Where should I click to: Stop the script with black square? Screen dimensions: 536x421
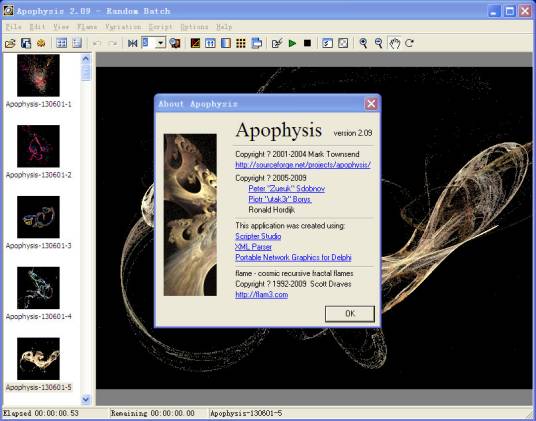click(307, 43)
